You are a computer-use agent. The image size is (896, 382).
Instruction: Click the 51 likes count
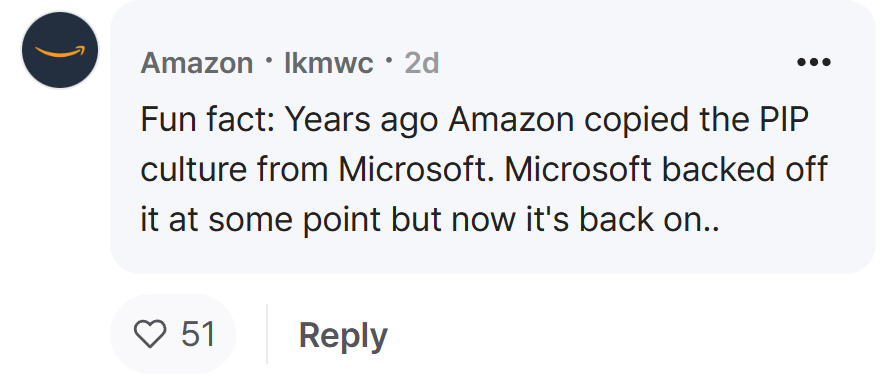pyautogui.click(x=198, y=334)
